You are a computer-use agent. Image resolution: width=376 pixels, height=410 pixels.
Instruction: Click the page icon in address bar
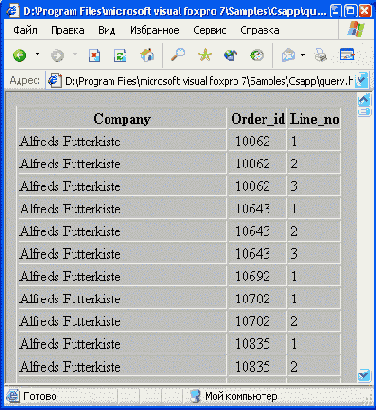(55, 81)
